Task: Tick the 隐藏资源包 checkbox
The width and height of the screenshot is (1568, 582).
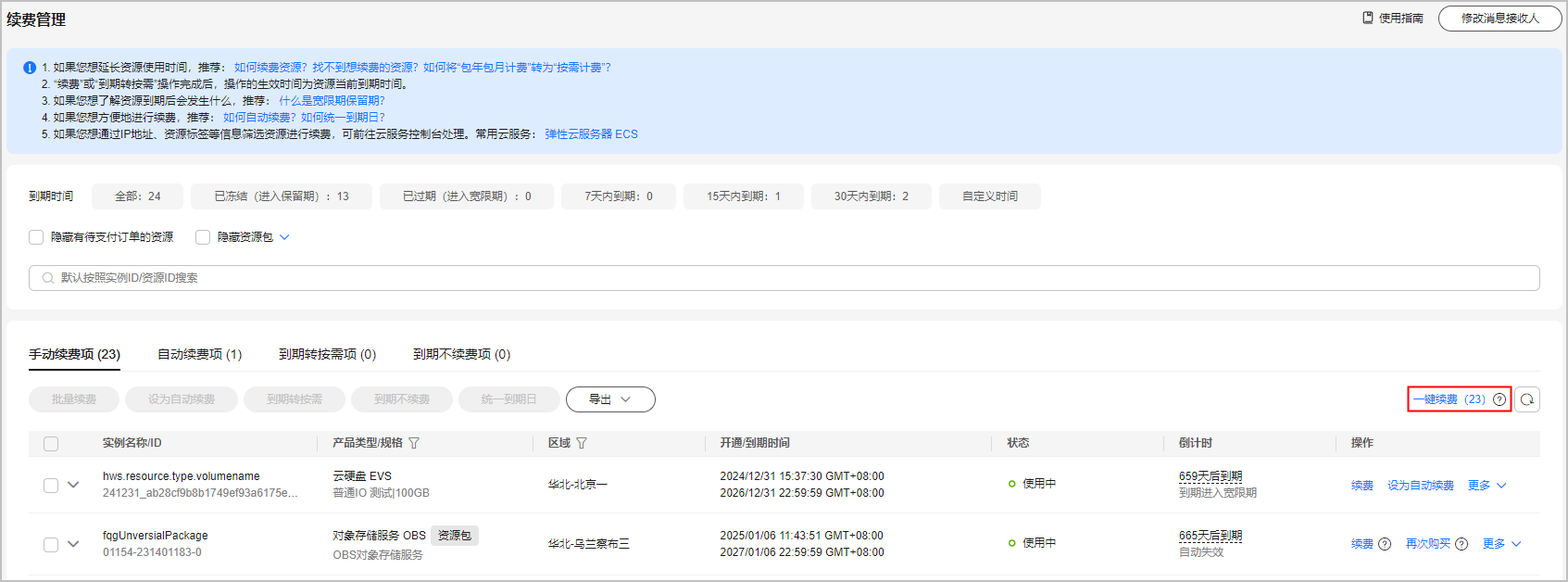Action: click(x=203, y=237)
